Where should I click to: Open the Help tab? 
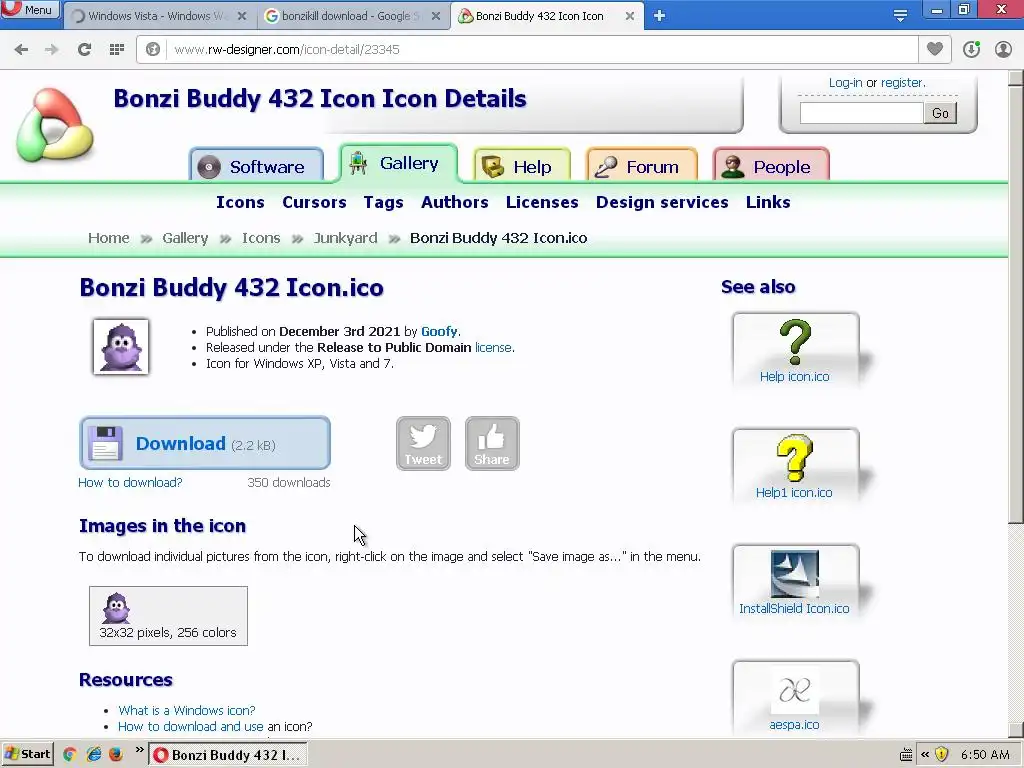(522, 166)
